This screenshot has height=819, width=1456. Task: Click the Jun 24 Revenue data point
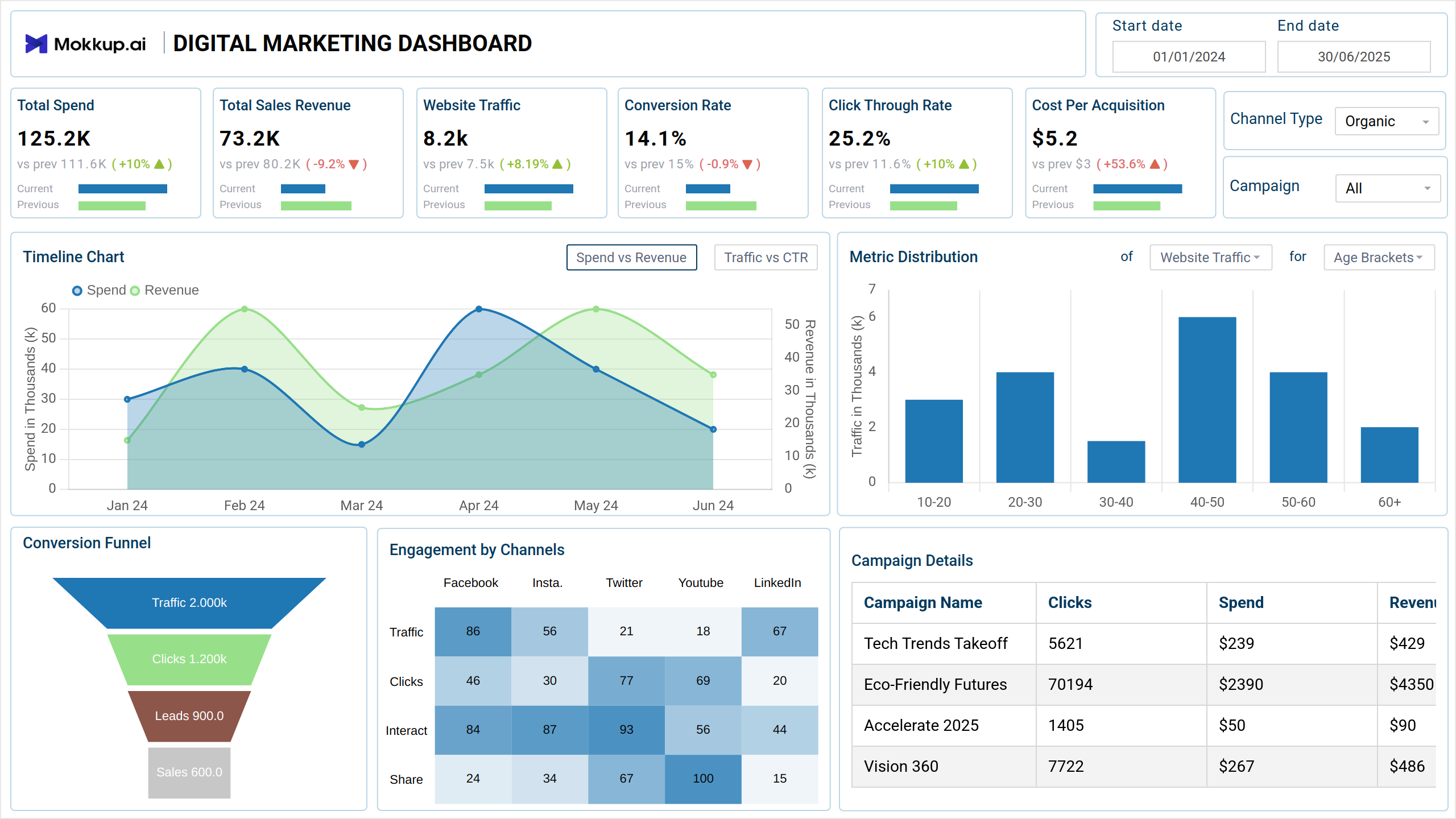(713, 375)
